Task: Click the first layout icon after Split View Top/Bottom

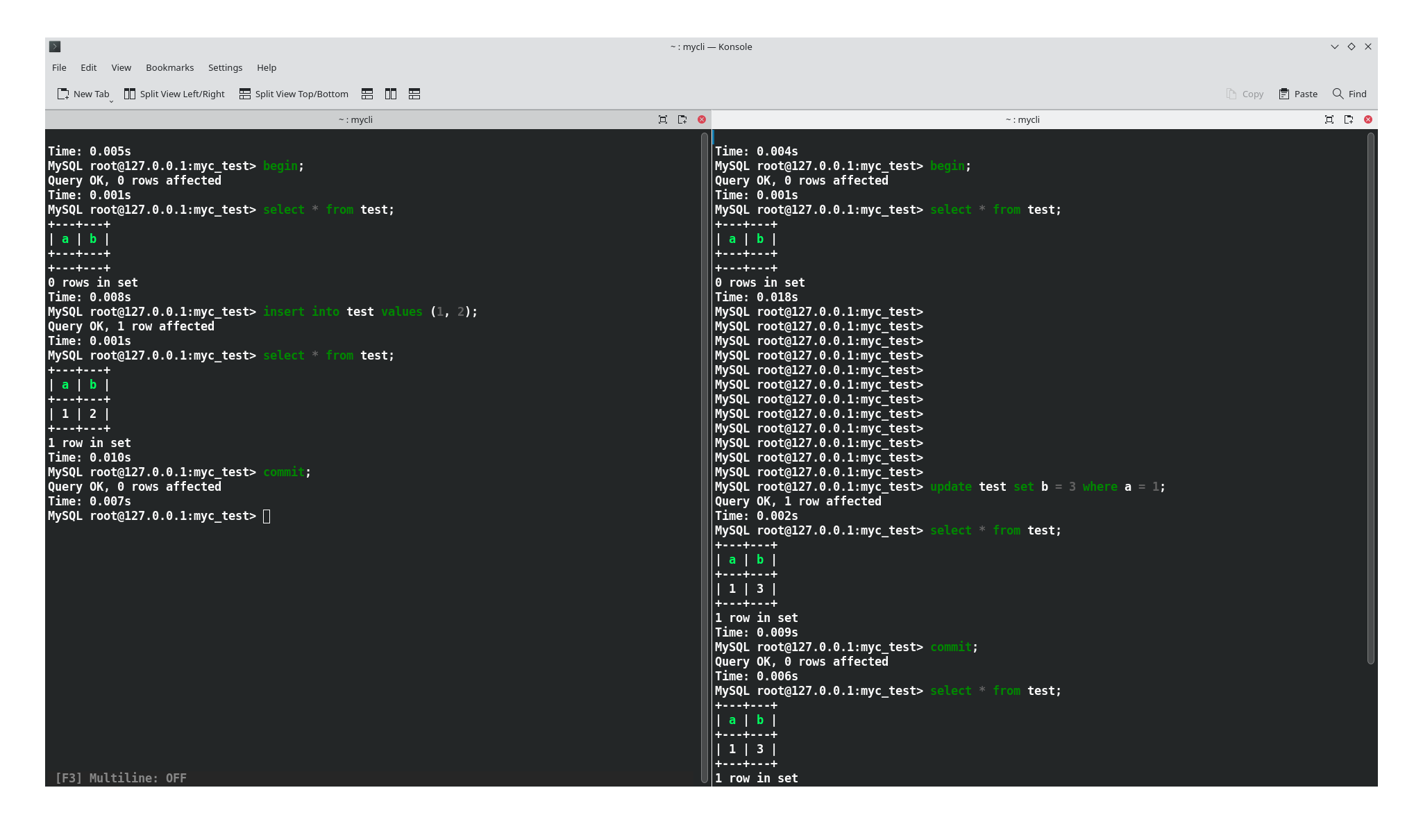Action: tap(367, 94)
